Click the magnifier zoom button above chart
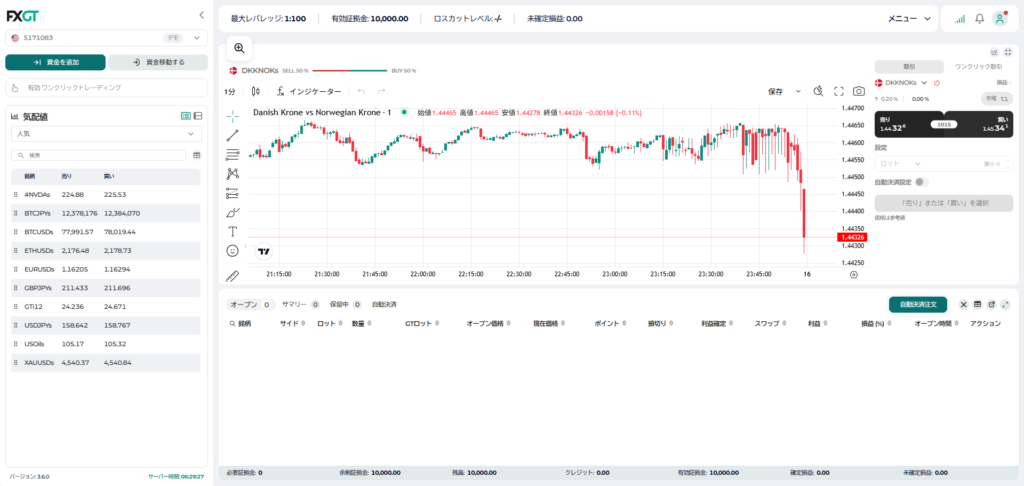 click(239, 48)
